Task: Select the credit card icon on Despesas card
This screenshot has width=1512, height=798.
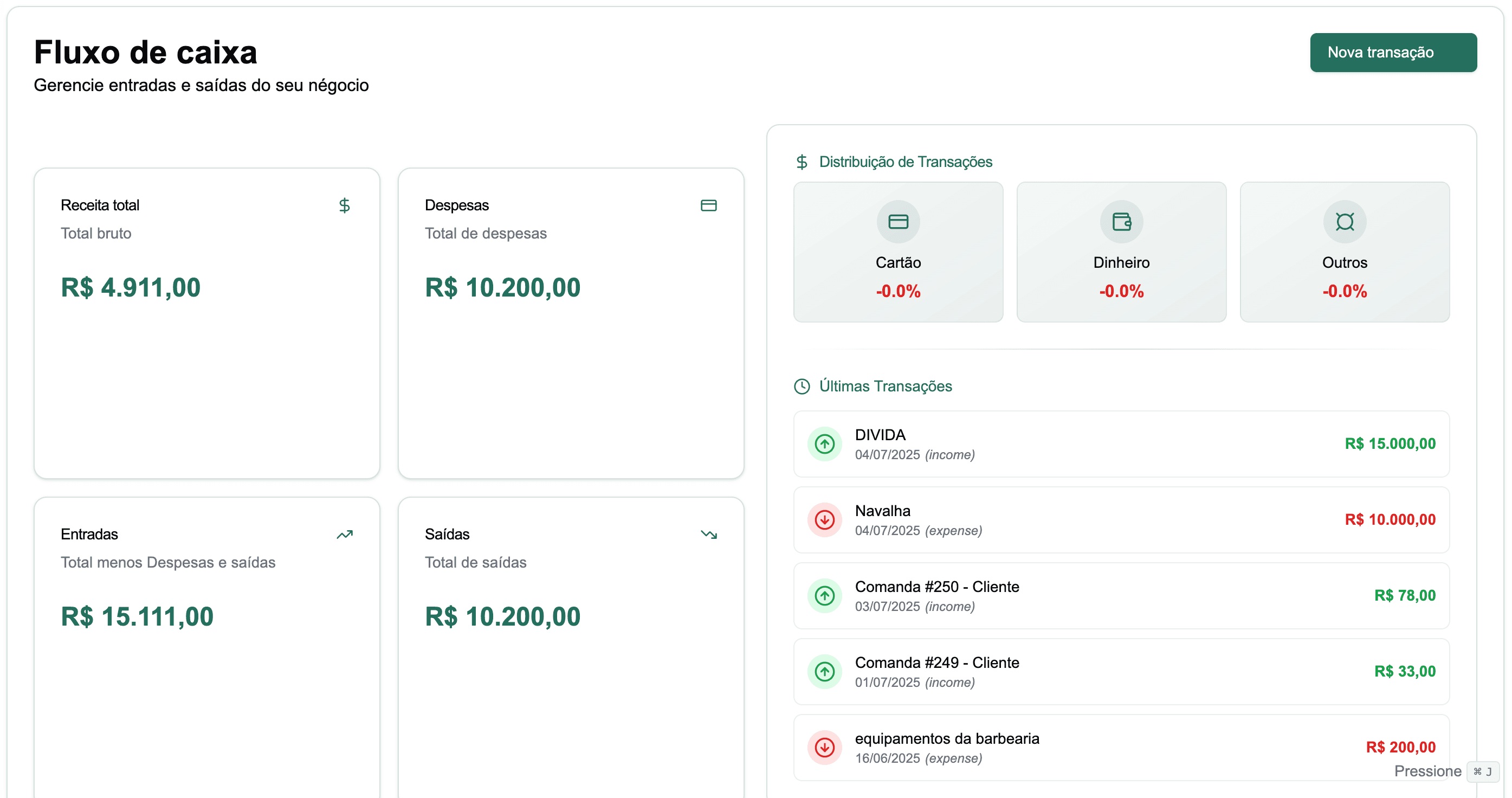Action: point(709,205)
